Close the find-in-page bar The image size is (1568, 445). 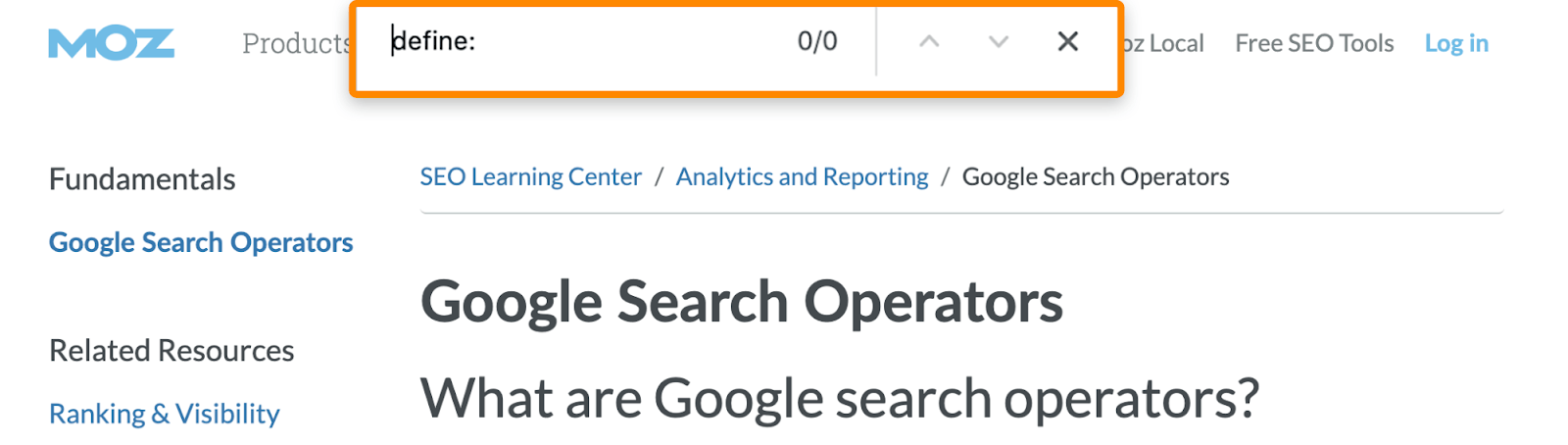click(x=1068, y=41)
